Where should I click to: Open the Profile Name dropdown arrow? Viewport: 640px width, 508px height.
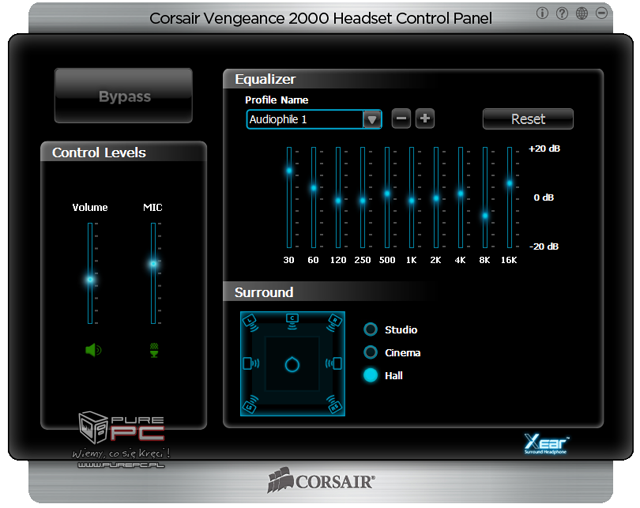372,120
